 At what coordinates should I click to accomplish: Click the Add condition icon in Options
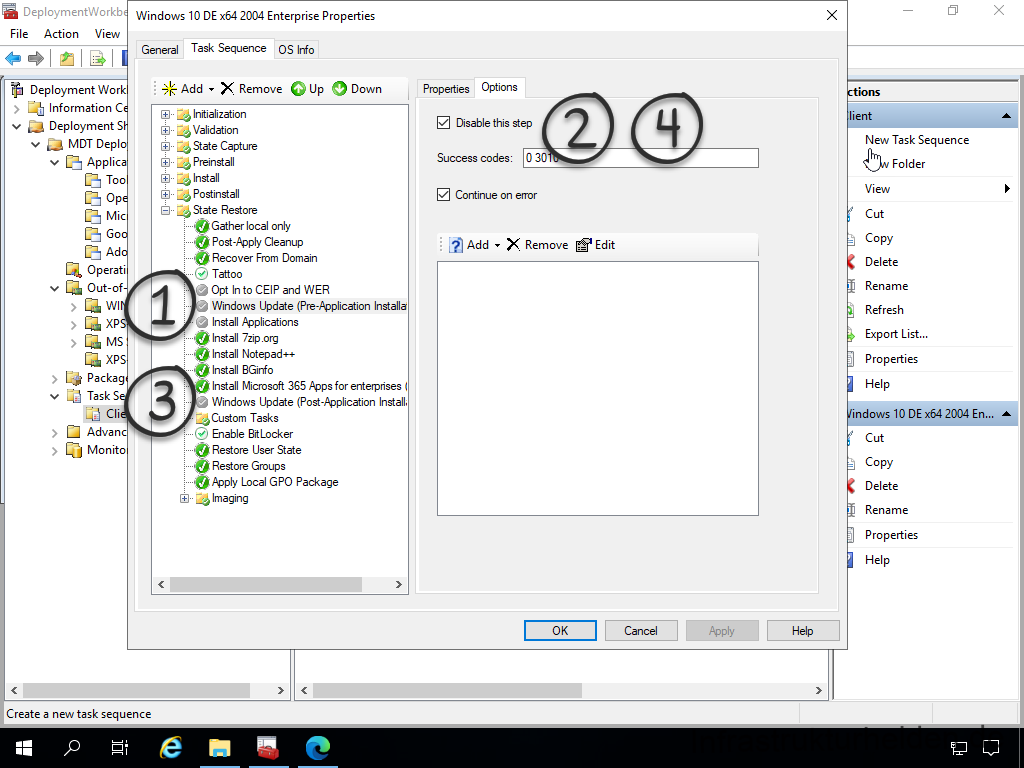pos(456,245)
